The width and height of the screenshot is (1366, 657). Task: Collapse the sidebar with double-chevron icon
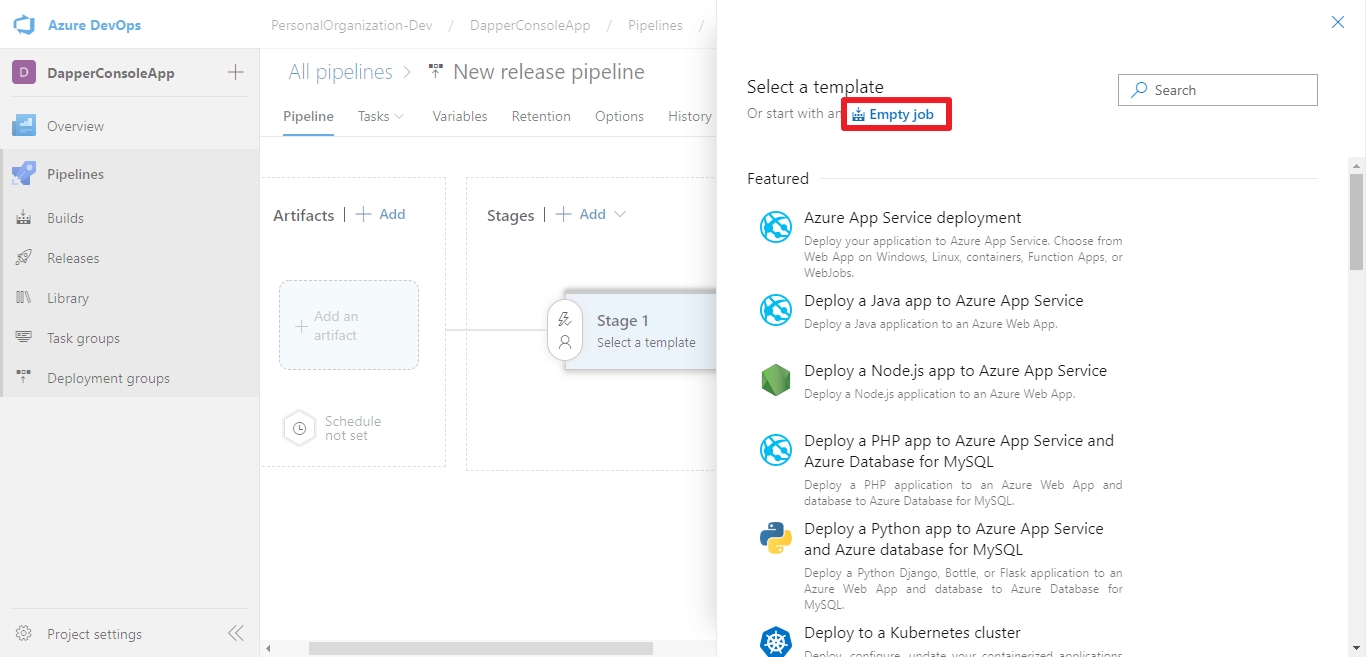(x=236, y=633)
